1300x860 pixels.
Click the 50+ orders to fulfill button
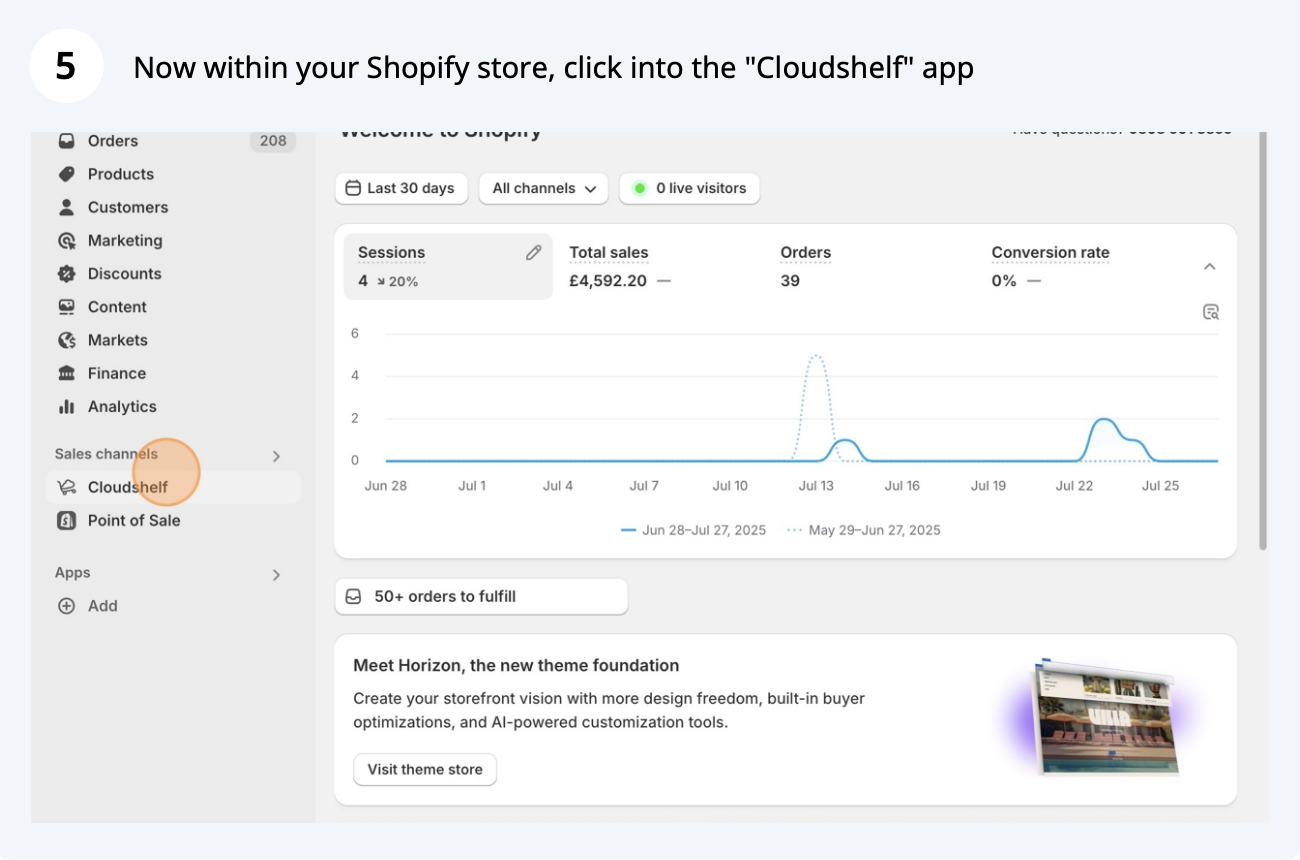pyautogui.click(x=482, y=596)
